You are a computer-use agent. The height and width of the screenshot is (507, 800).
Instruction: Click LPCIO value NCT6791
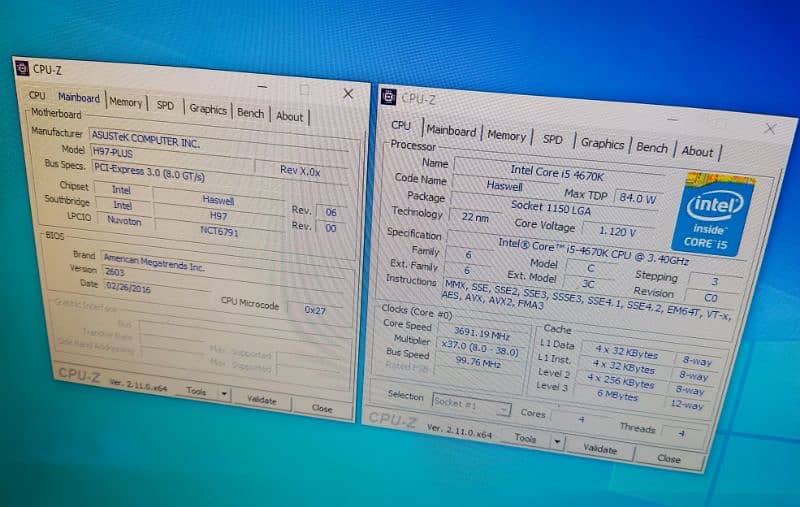[x=219, y=232]
